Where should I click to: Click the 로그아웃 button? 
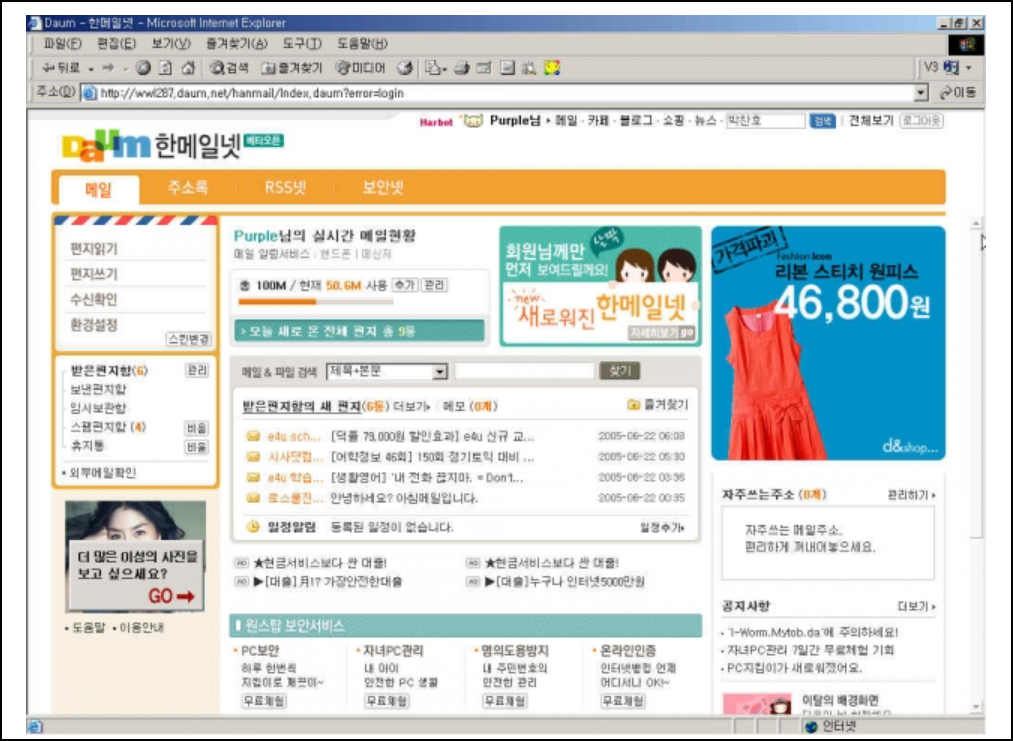tap(921, 121)
